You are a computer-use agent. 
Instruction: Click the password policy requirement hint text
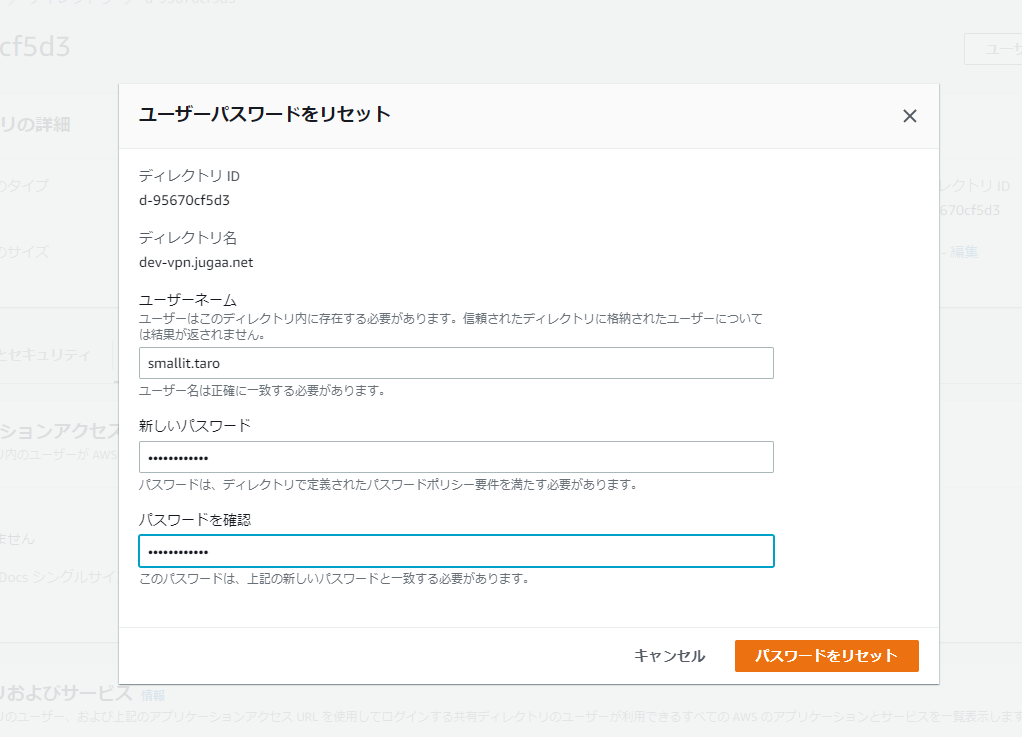pos(388,484)
